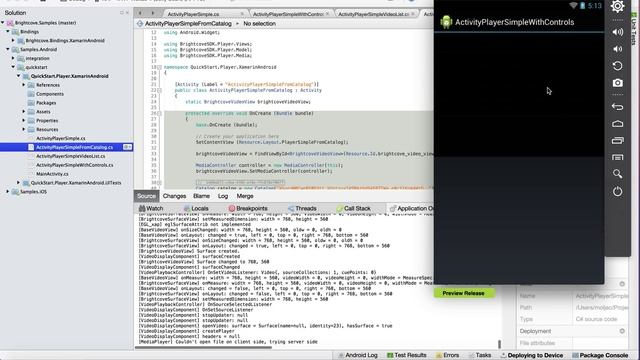The width and height of the screenshot is (640, 360).
Task: Open the No selection member breadcrumb
Action: pos(260,24)
